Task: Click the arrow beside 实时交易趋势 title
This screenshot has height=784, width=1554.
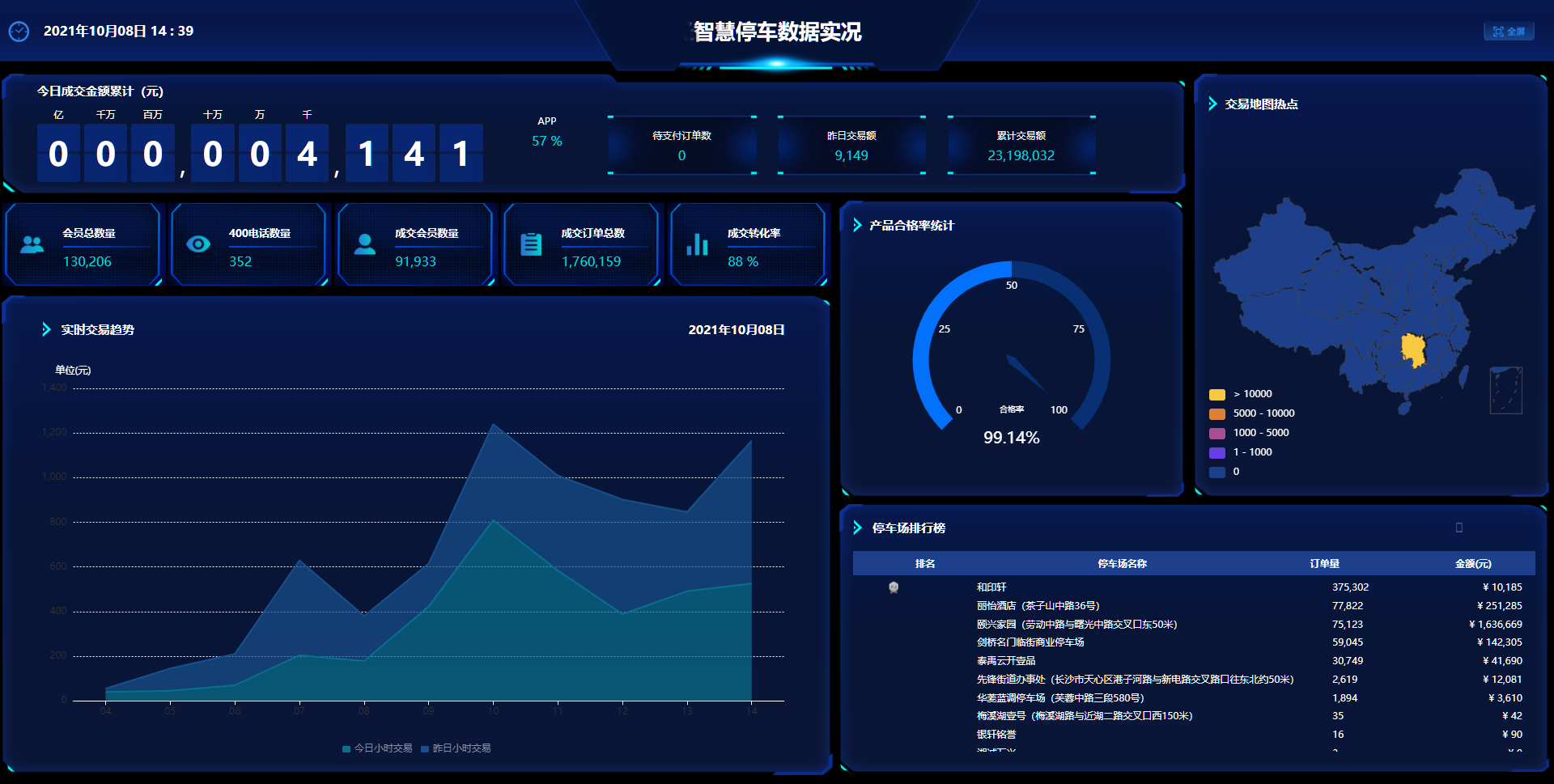Action: tap(46, 329)
